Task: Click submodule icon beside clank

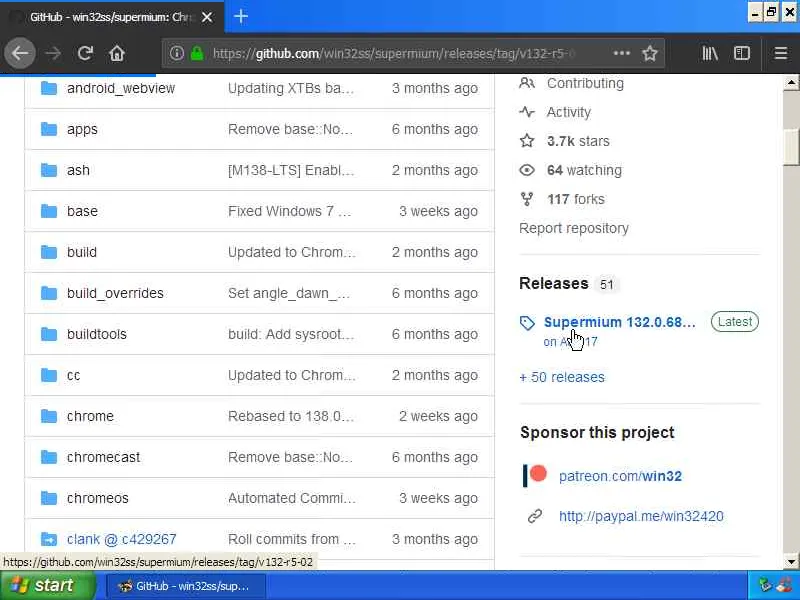Action: 49,539
